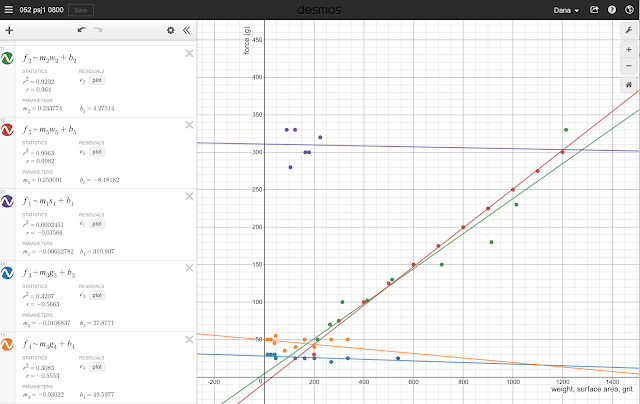
Task: Edit the f3 ~ m3g3 + b3 expression
Action: point(49,273)
